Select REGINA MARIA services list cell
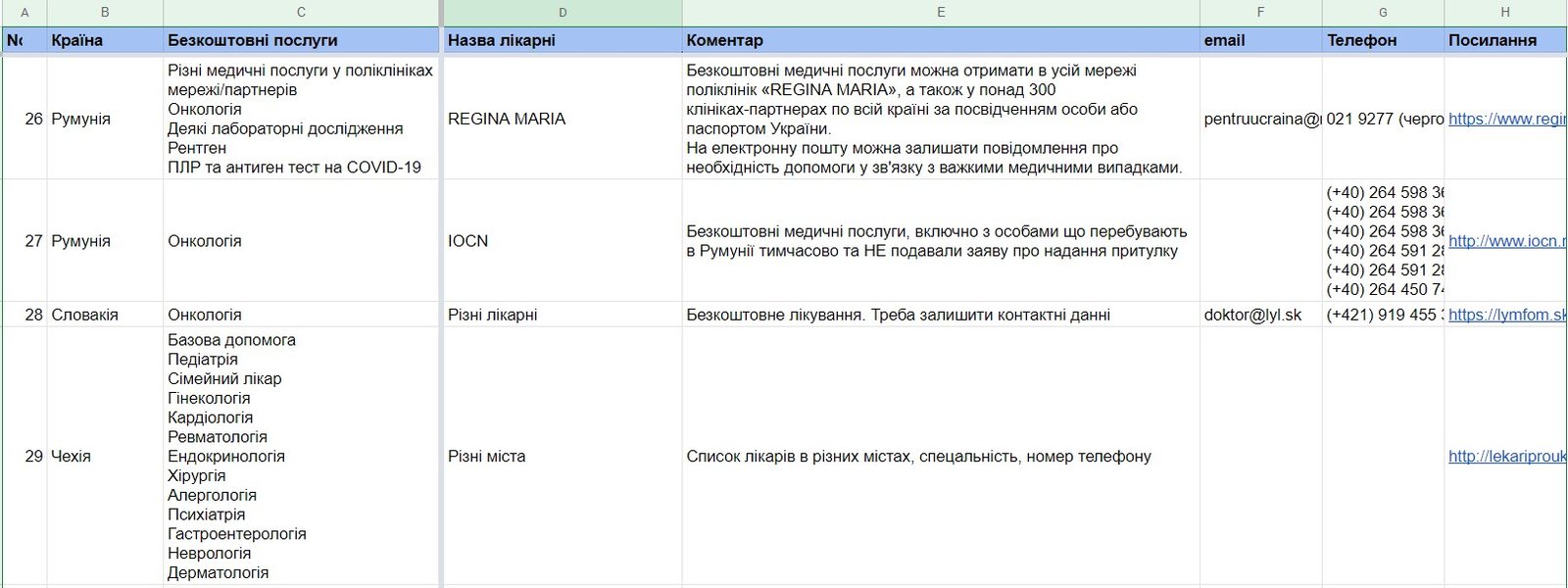1568x588 pixels. [301, 119]
